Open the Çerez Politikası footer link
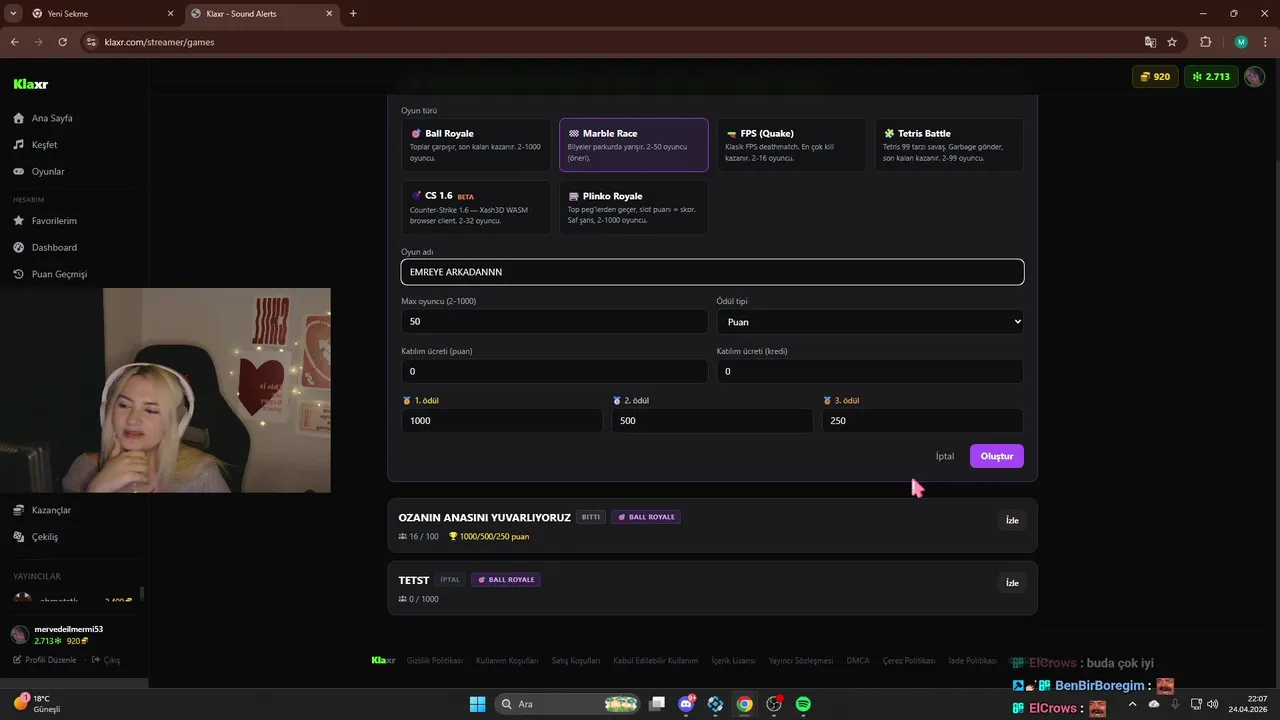The width and height of the screenshot is (1280, 720). click(909, 661)
